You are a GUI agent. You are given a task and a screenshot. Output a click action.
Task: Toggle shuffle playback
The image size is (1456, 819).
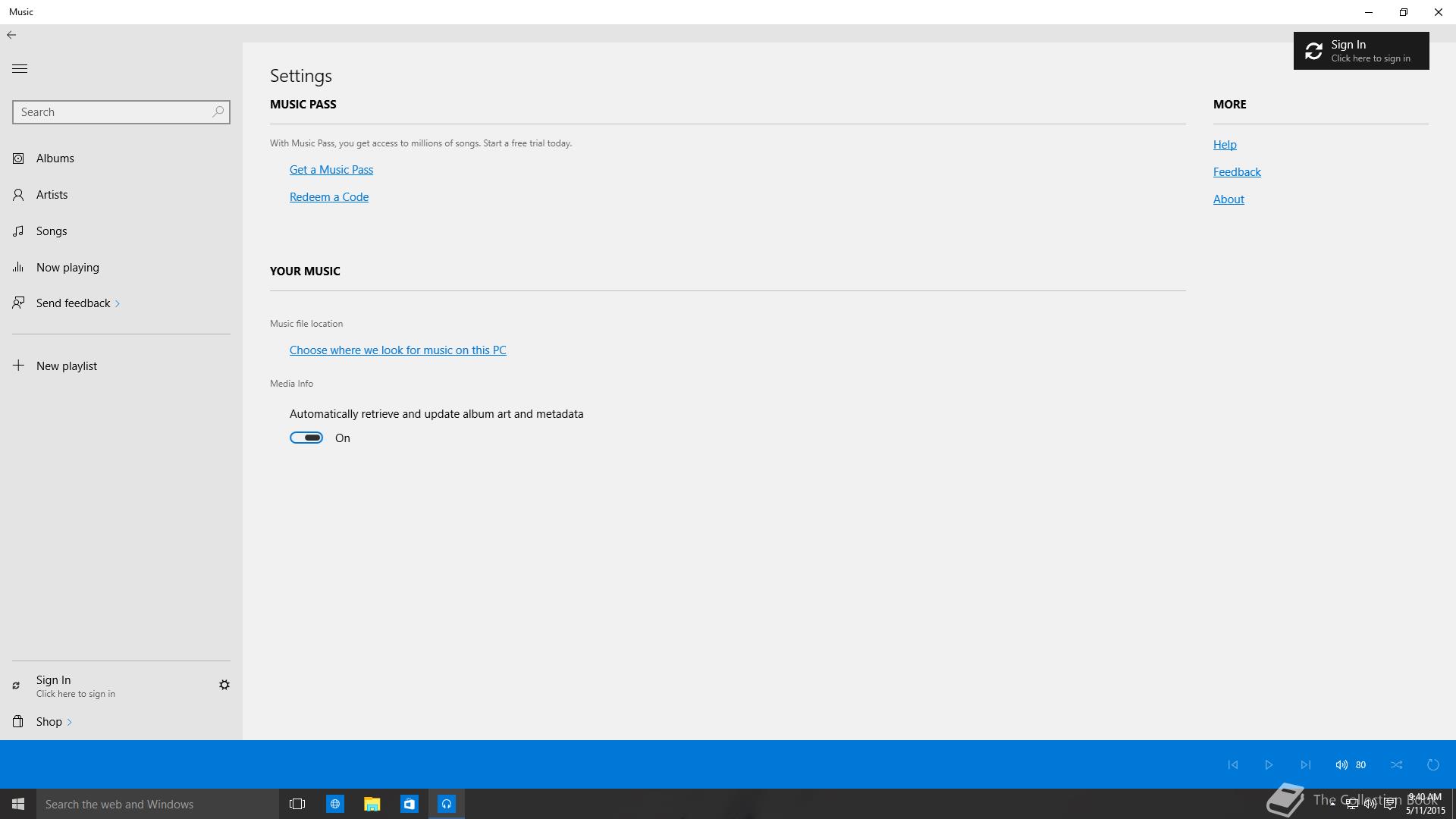click(1397, 764)
